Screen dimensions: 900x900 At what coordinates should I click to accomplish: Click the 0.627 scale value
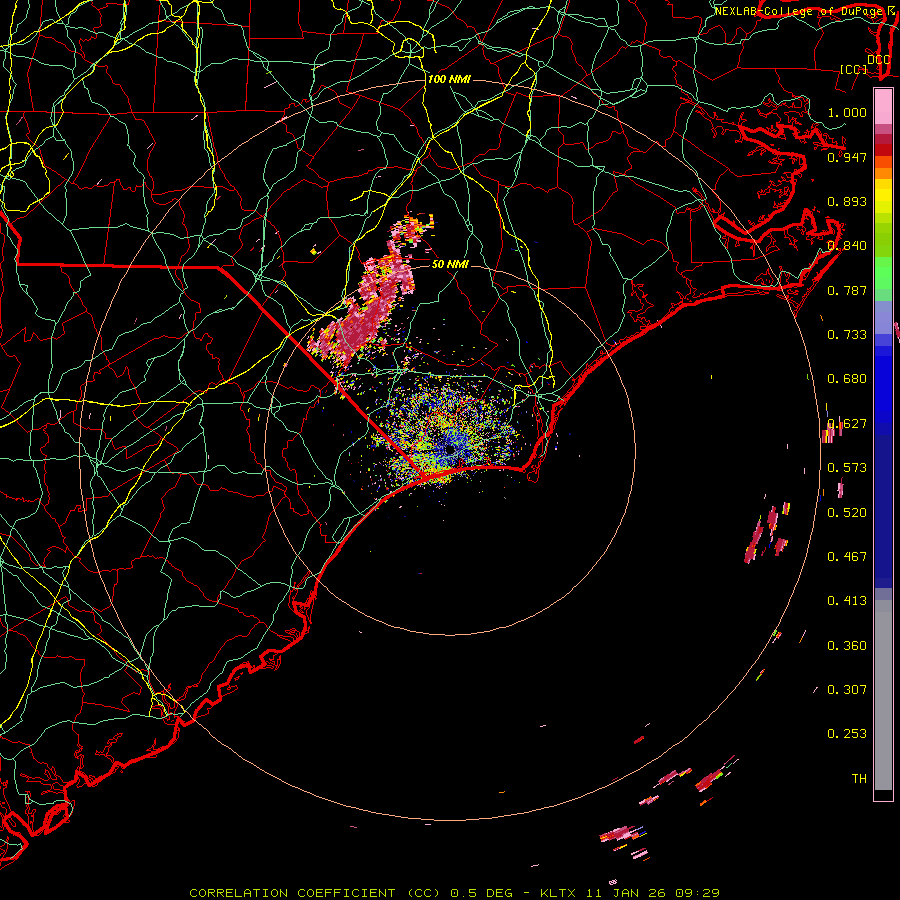pyautogui.click(x=847, y=424)
